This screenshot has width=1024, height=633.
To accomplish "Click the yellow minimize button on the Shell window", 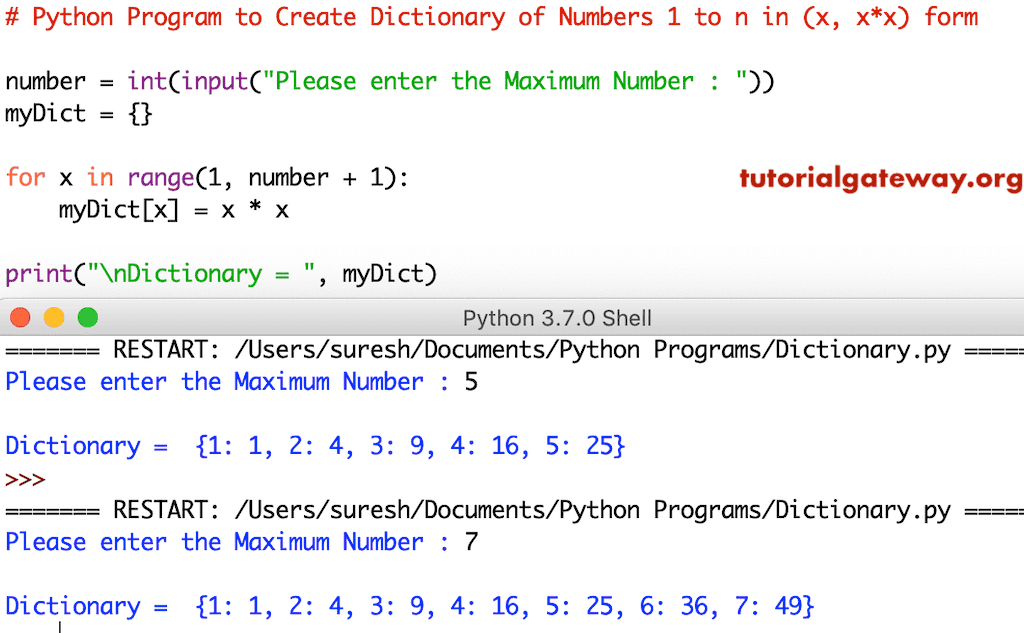I will [x=53, y=317].
